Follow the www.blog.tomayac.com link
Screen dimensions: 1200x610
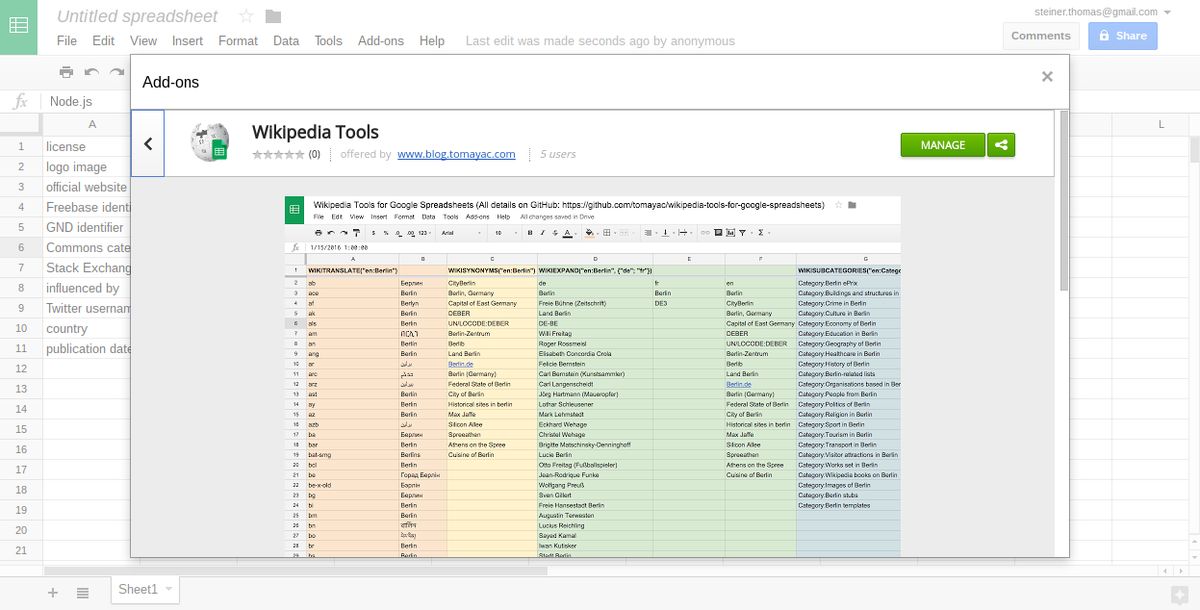[456, 154]
